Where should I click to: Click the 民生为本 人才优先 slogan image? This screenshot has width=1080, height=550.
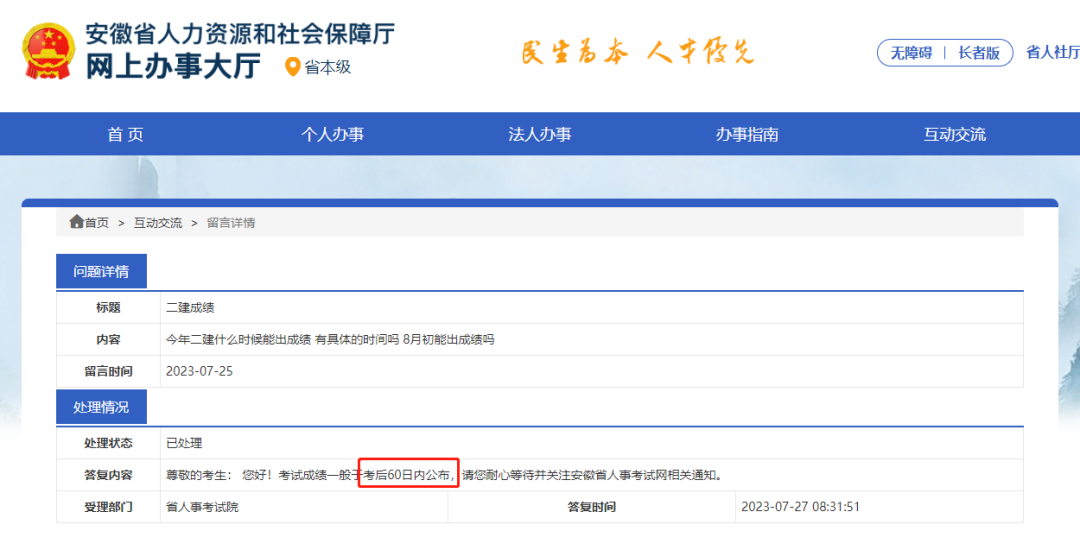(x=637, y=51)
